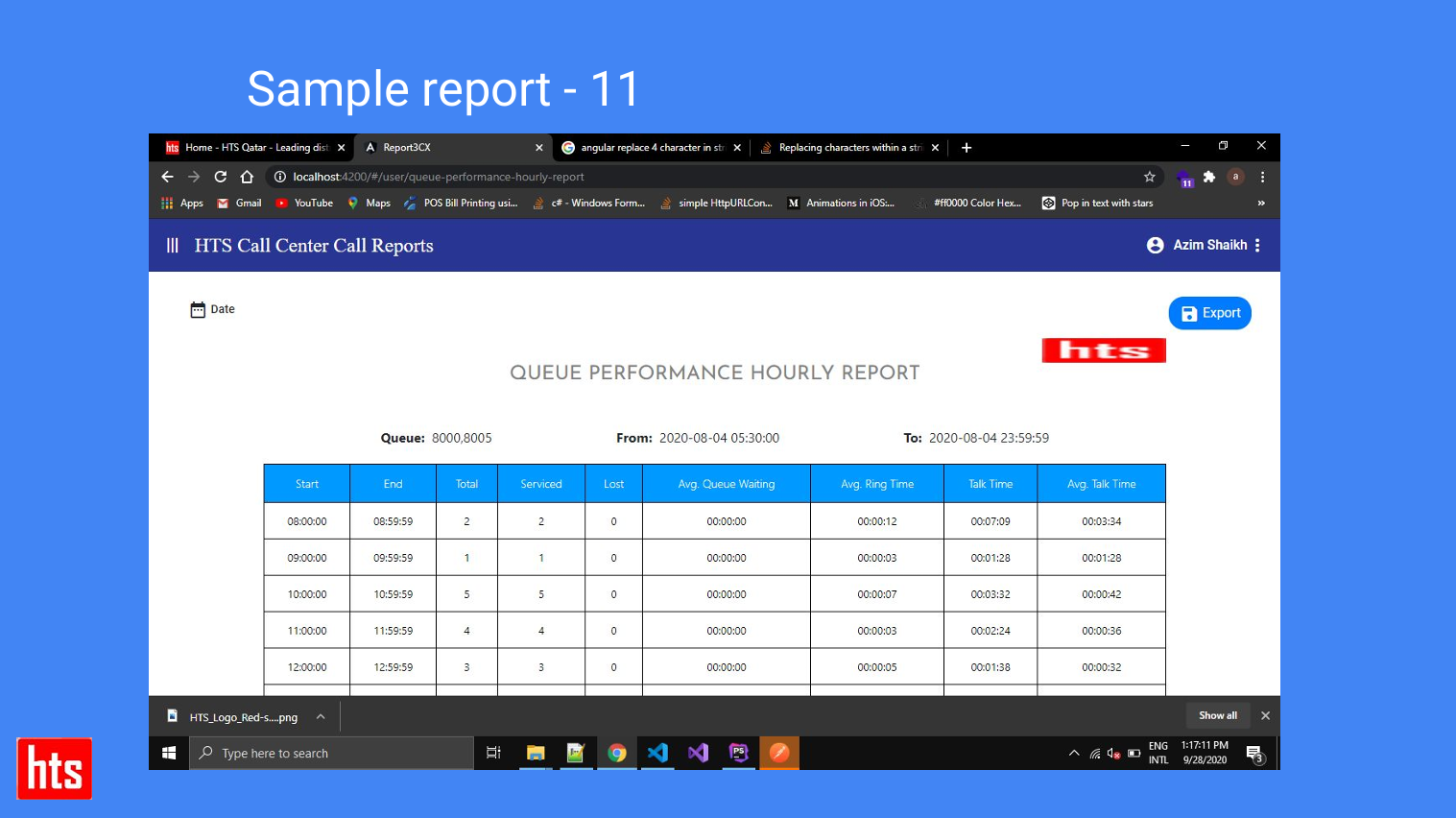1456x818 pixels.
Task: Bookmark this page with the star icon
Action: coord(1149,177)
